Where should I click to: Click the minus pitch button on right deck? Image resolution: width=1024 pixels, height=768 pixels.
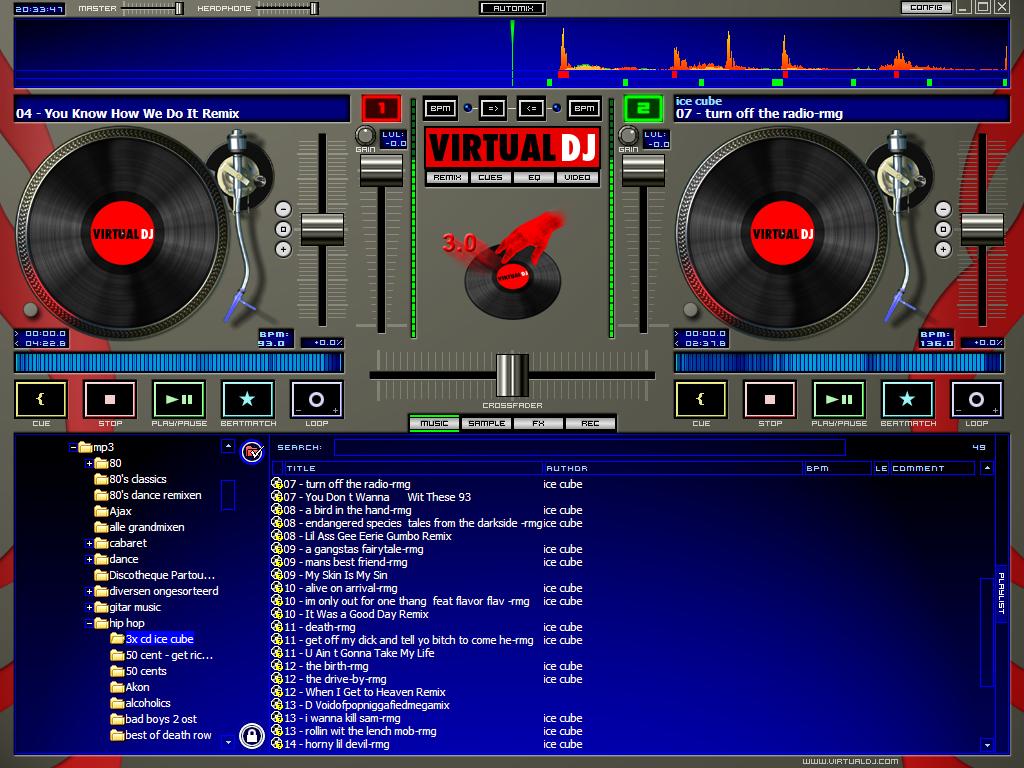(x=943, y=209)
